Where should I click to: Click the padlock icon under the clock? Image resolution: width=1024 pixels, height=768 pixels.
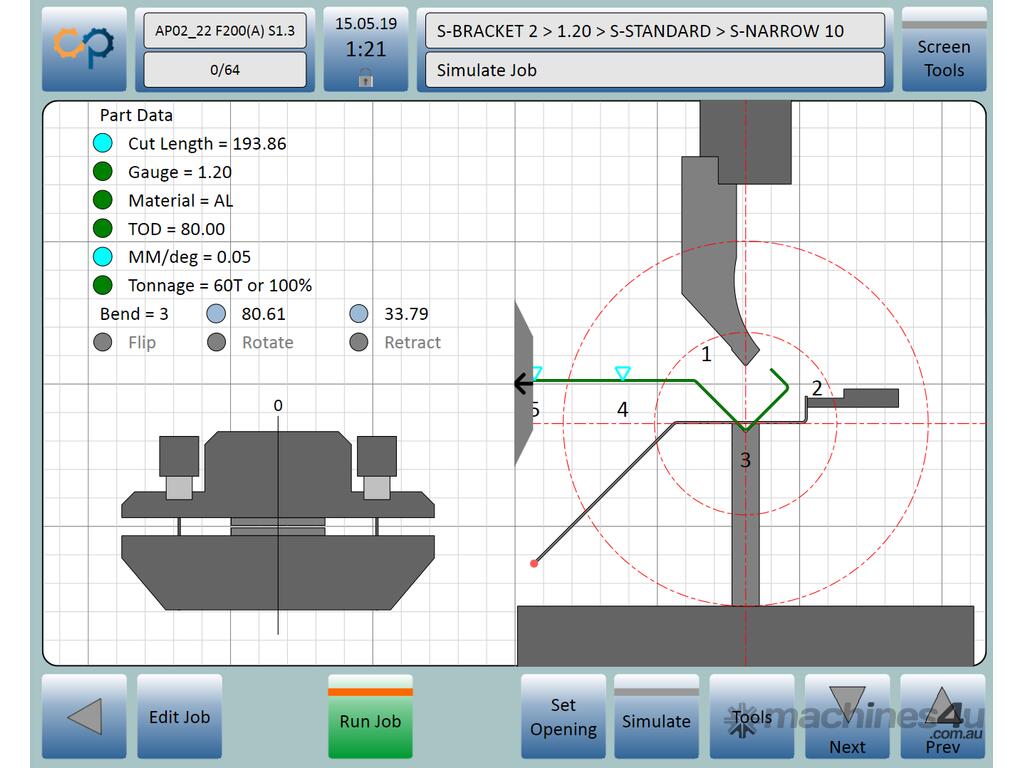click(366, 77)
